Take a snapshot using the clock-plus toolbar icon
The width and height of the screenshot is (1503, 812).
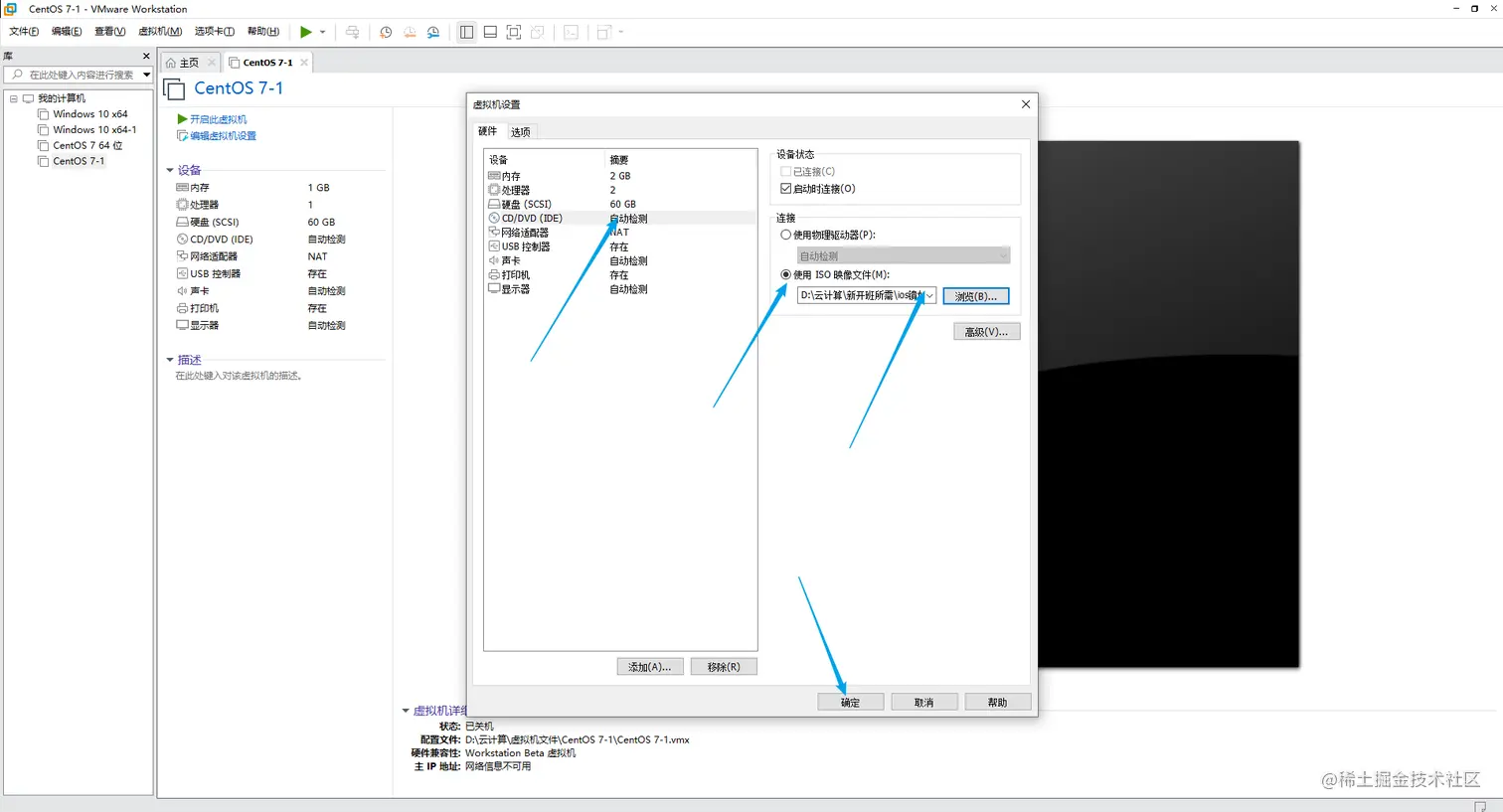click(x=386, y=32)
